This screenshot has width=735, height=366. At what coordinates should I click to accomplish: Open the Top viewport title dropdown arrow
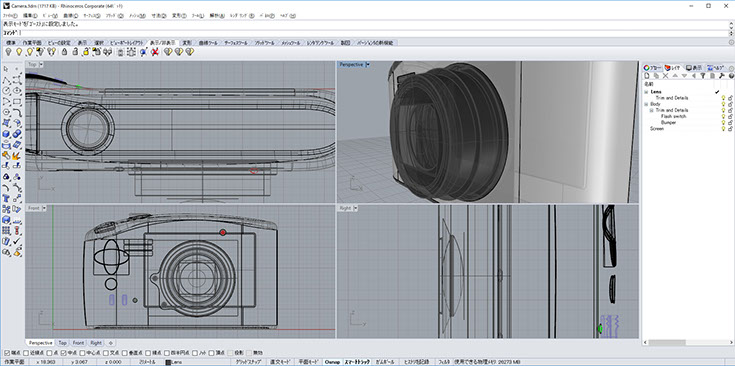click(41, 64)
